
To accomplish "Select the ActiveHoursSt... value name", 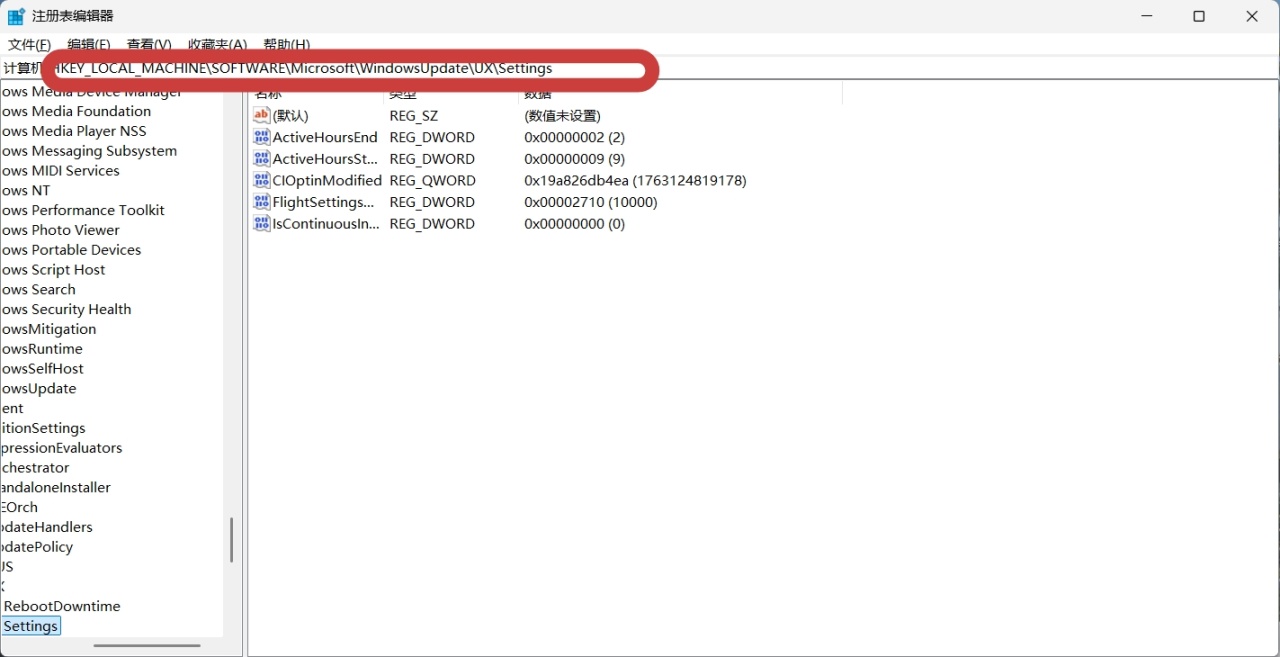I will [325, 159].
